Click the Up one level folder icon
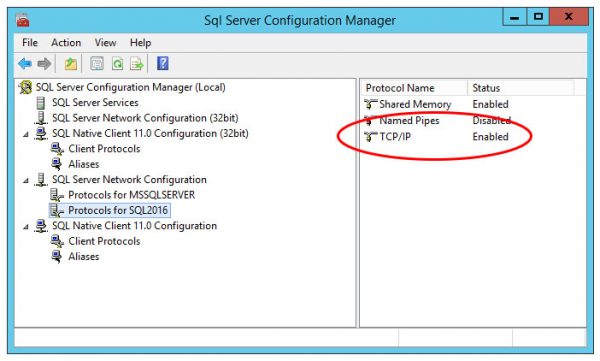The height and width of the screenshot is (361, 600). point(70,64)
